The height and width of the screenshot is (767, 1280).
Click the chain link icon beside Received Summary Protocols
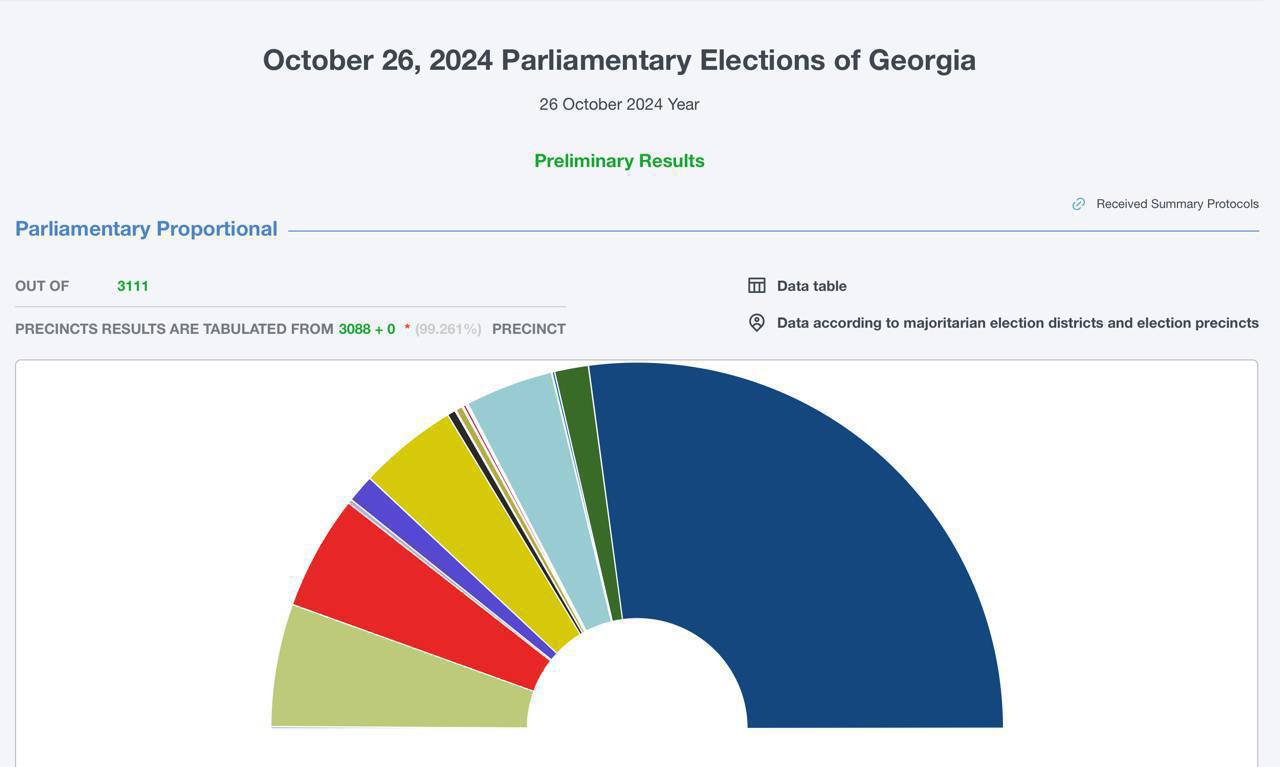pyautogui.click(x=1078, y=204)
